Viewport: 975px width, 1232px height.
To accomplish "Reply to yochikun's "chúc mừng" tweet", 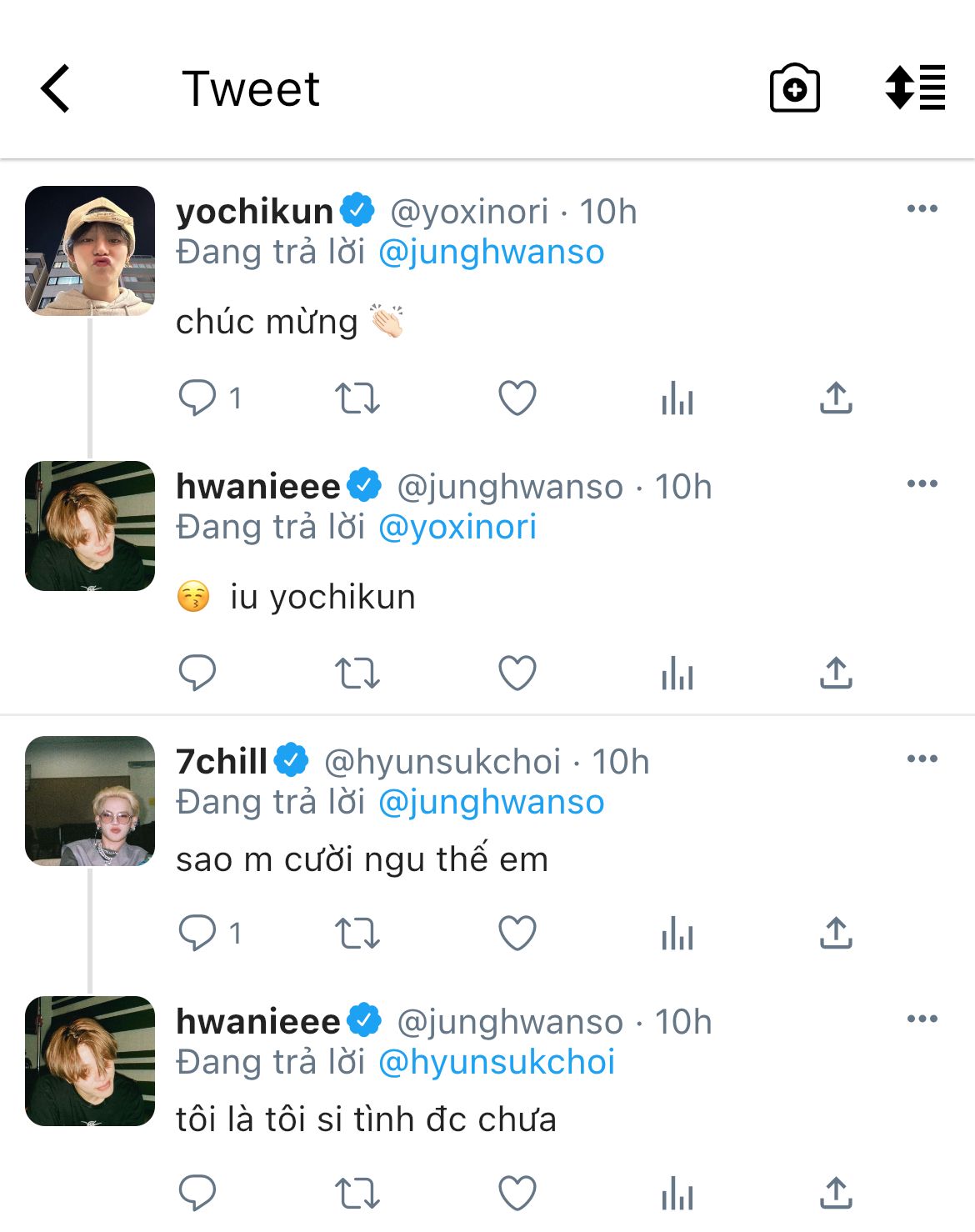I will [x=197, y=398].
